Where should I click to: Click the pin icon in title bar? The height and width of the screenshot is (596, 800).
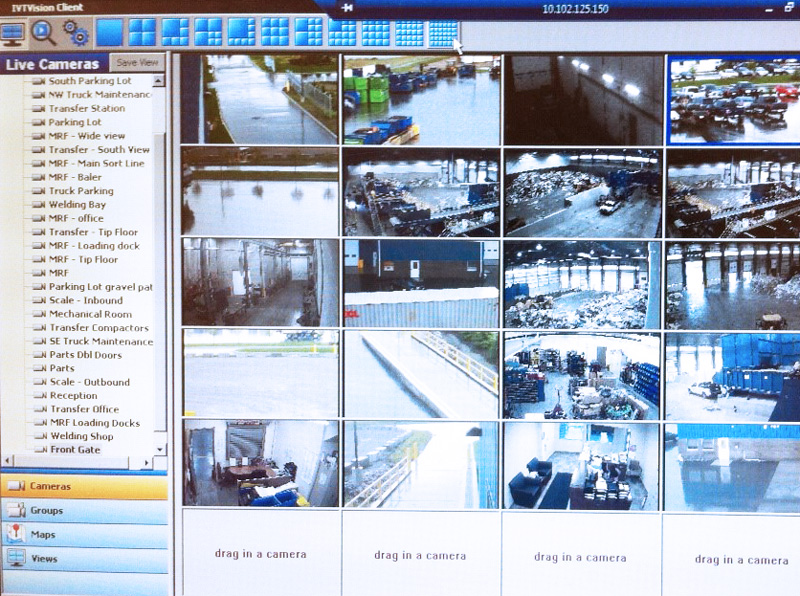click(x=346, y=7)
